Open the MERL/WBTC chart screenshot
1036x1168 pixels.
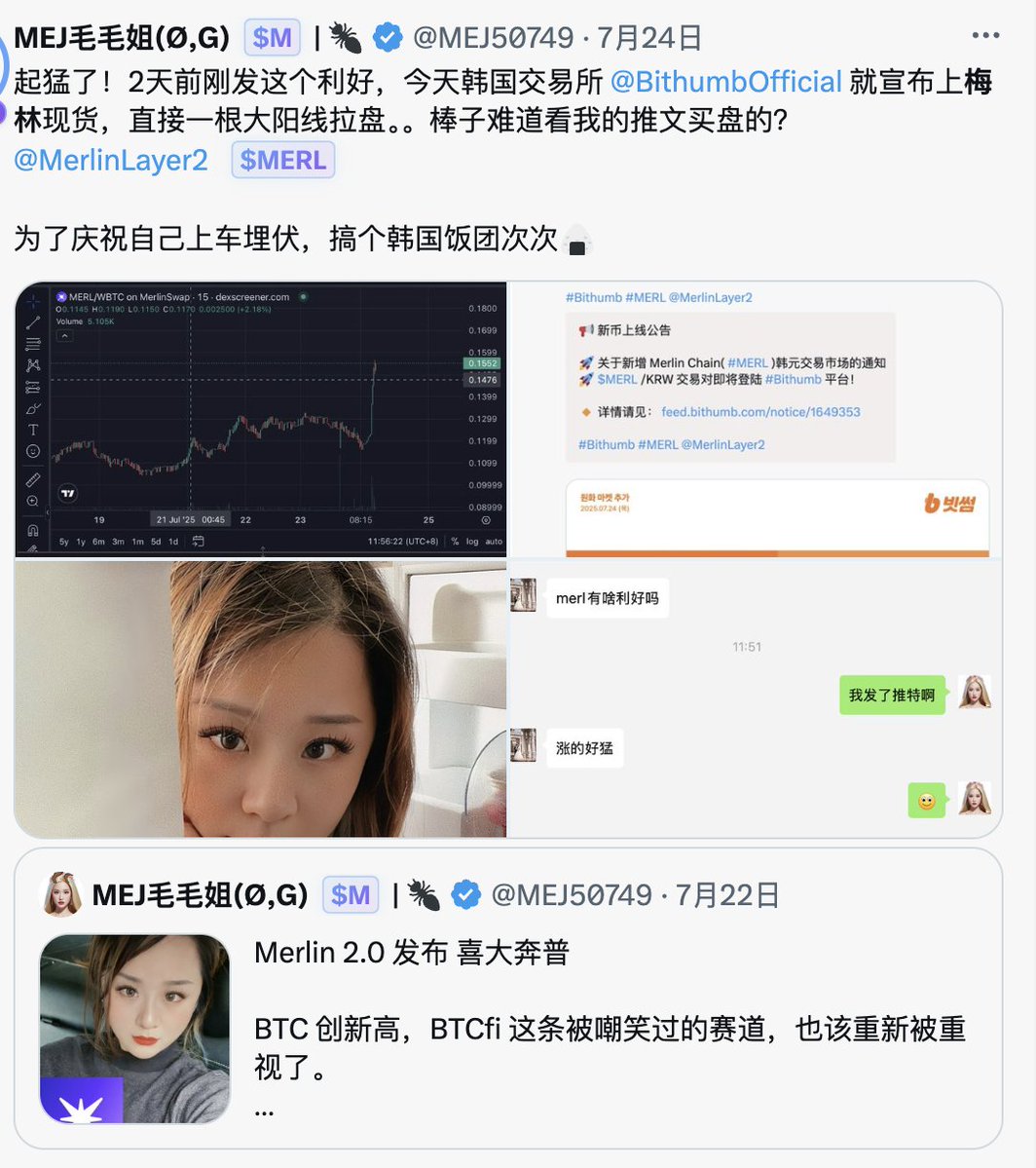click(261, 420)
